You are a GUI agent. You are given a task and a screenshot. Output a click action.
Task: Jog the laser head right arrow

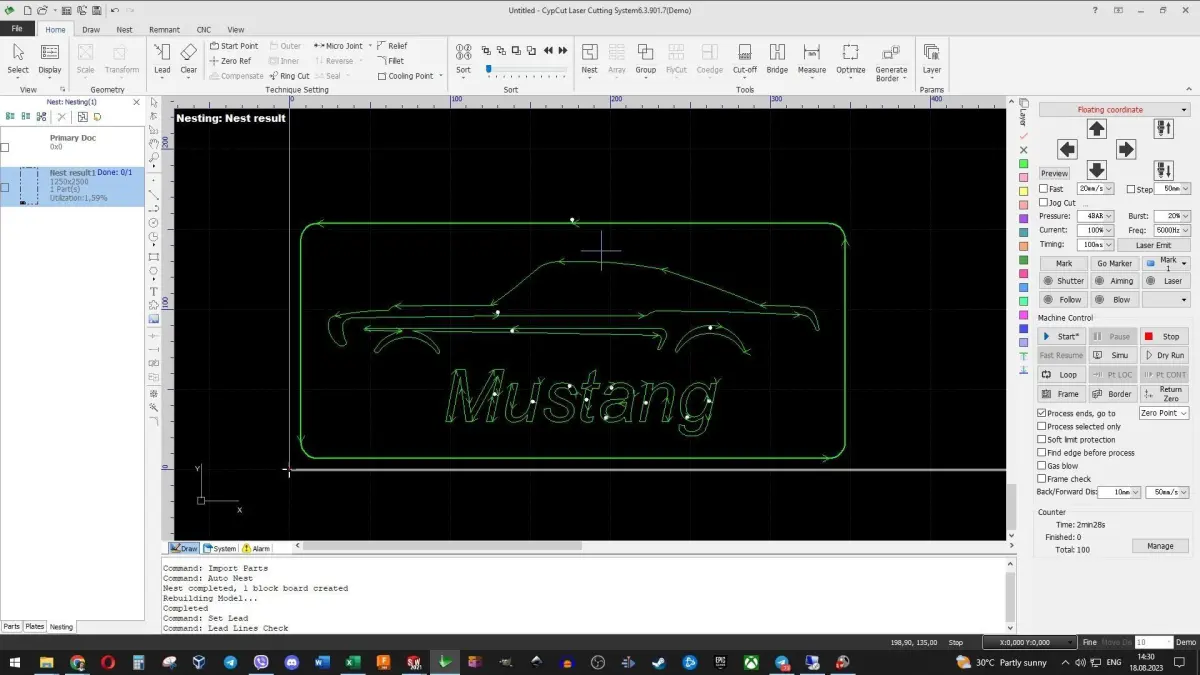click(x=1126, y=150)
